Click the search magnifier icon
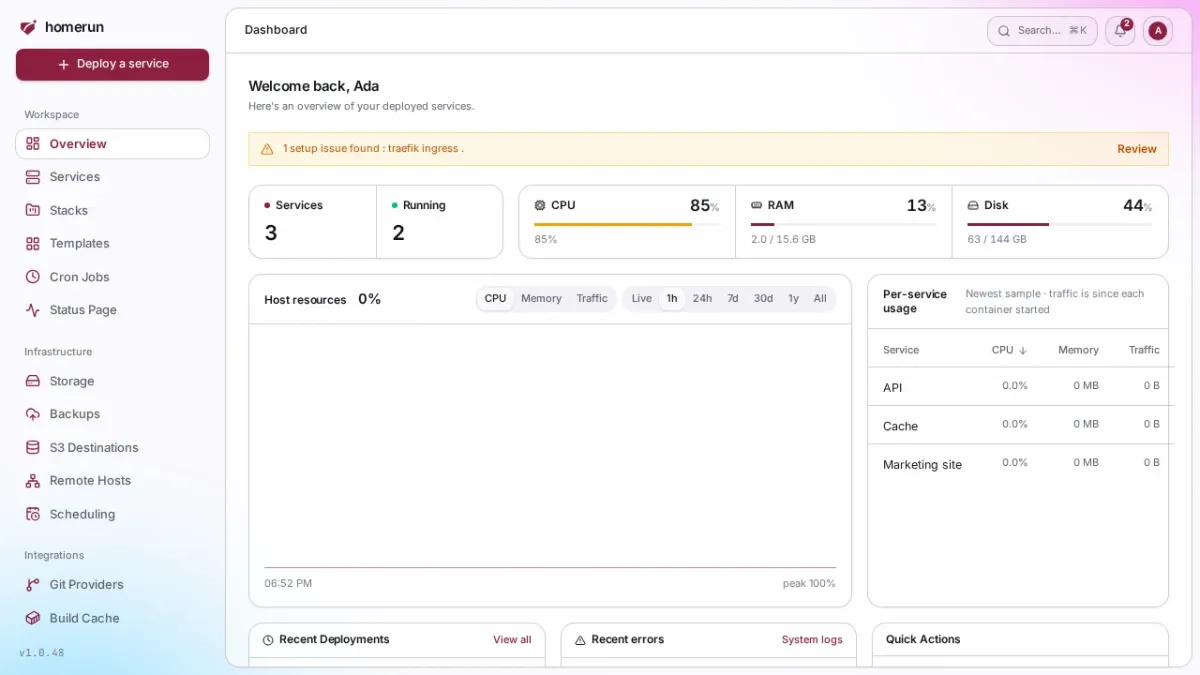 (x=1004, y=31)
